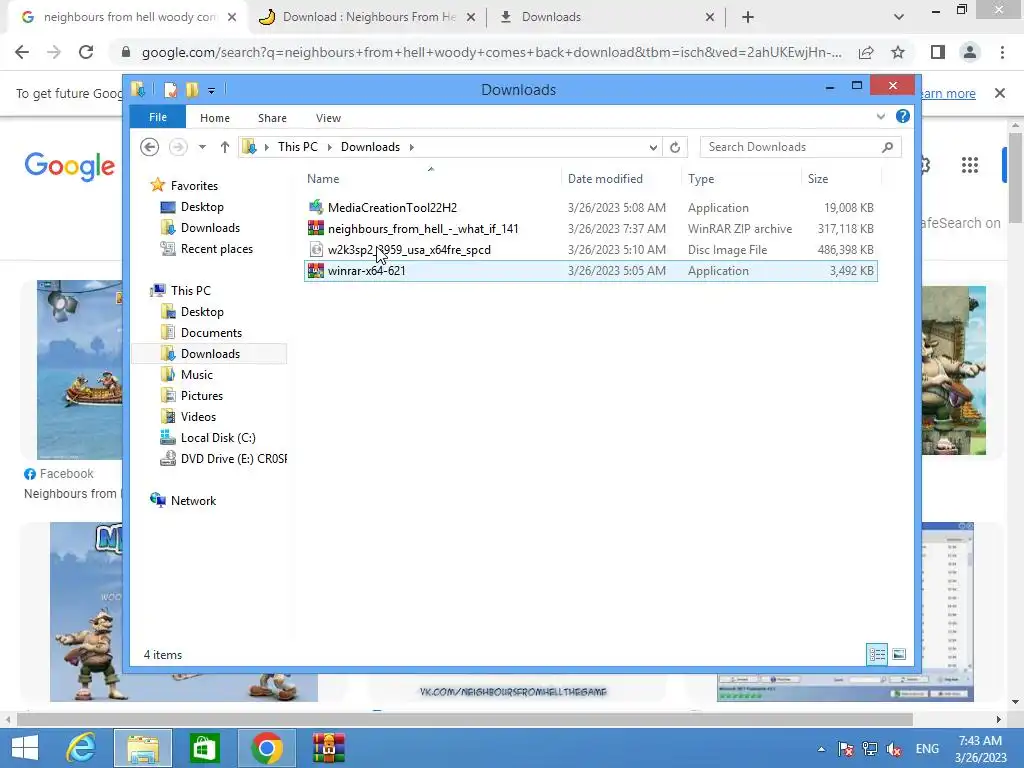Open the Home ribbon tab
Screen dimensions: 1024x768
[x=215, y=118]
